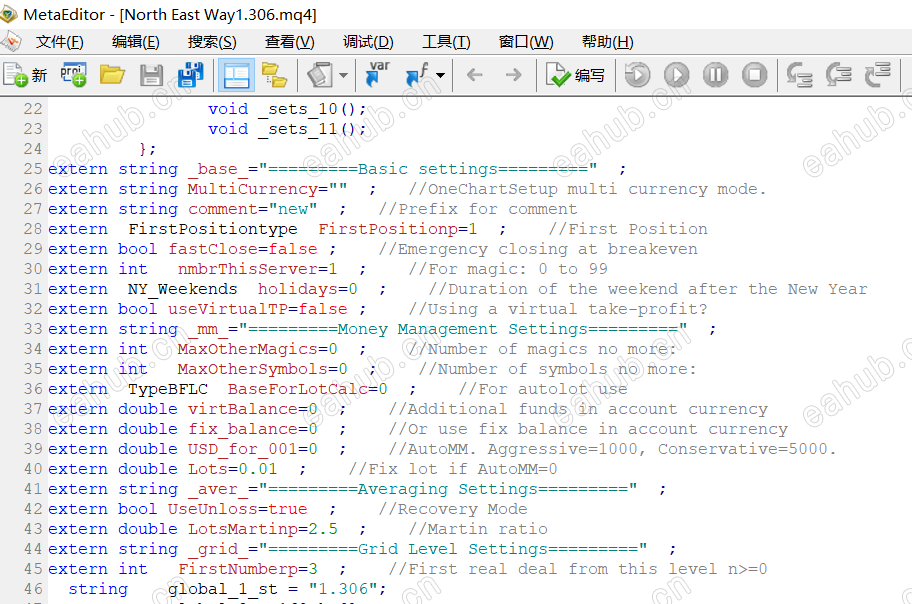Stop debugging
Screen dimensions: 912x604
[x=754, y=75]
